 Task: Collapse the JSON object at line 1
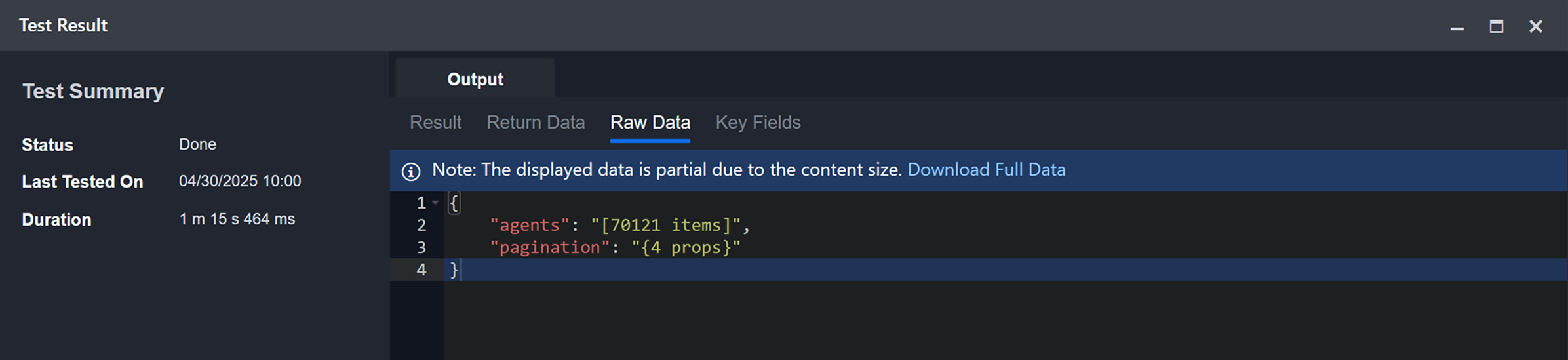(x=435, y=203)
